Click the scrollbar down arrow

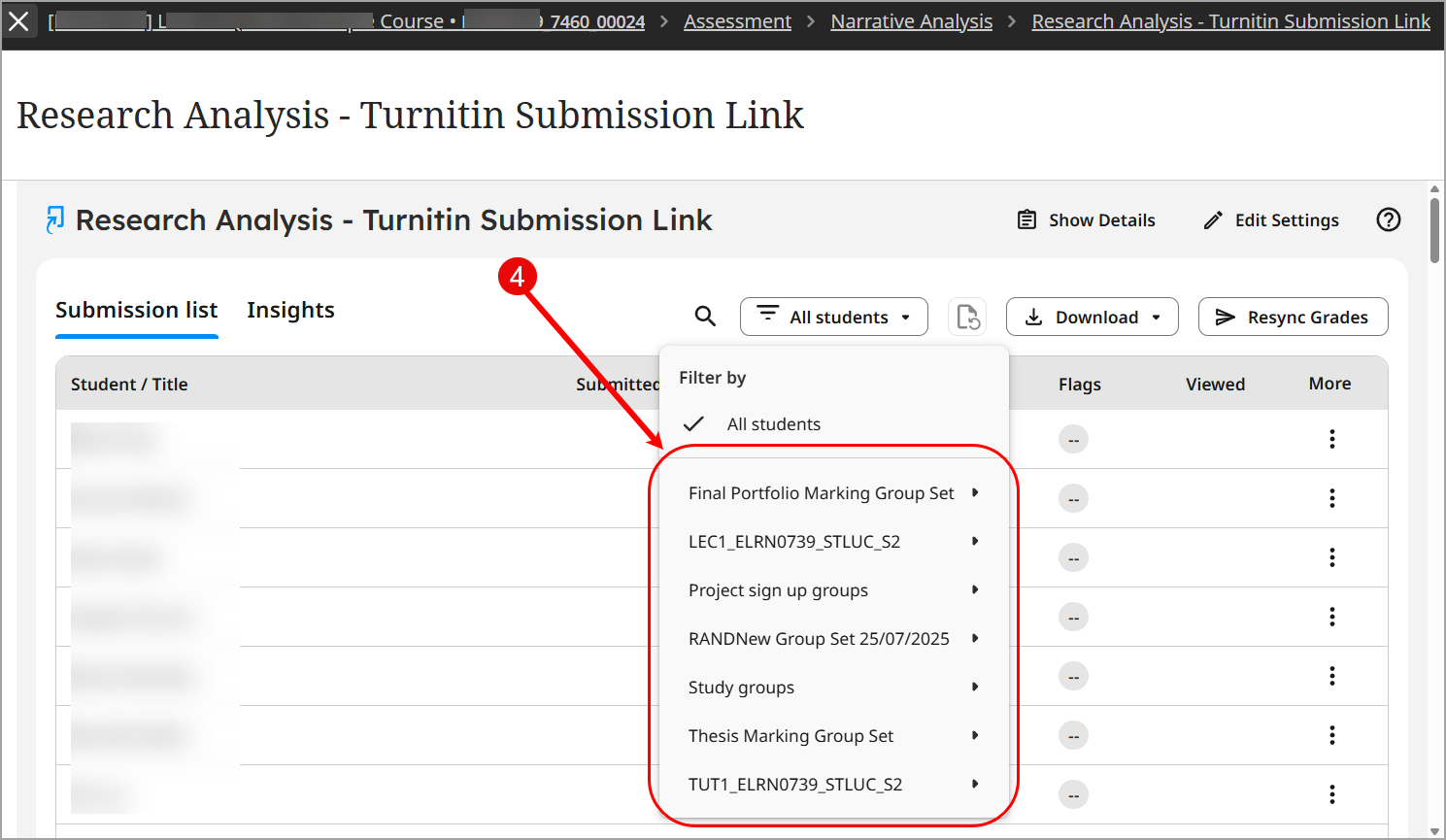click(1434, 832)
